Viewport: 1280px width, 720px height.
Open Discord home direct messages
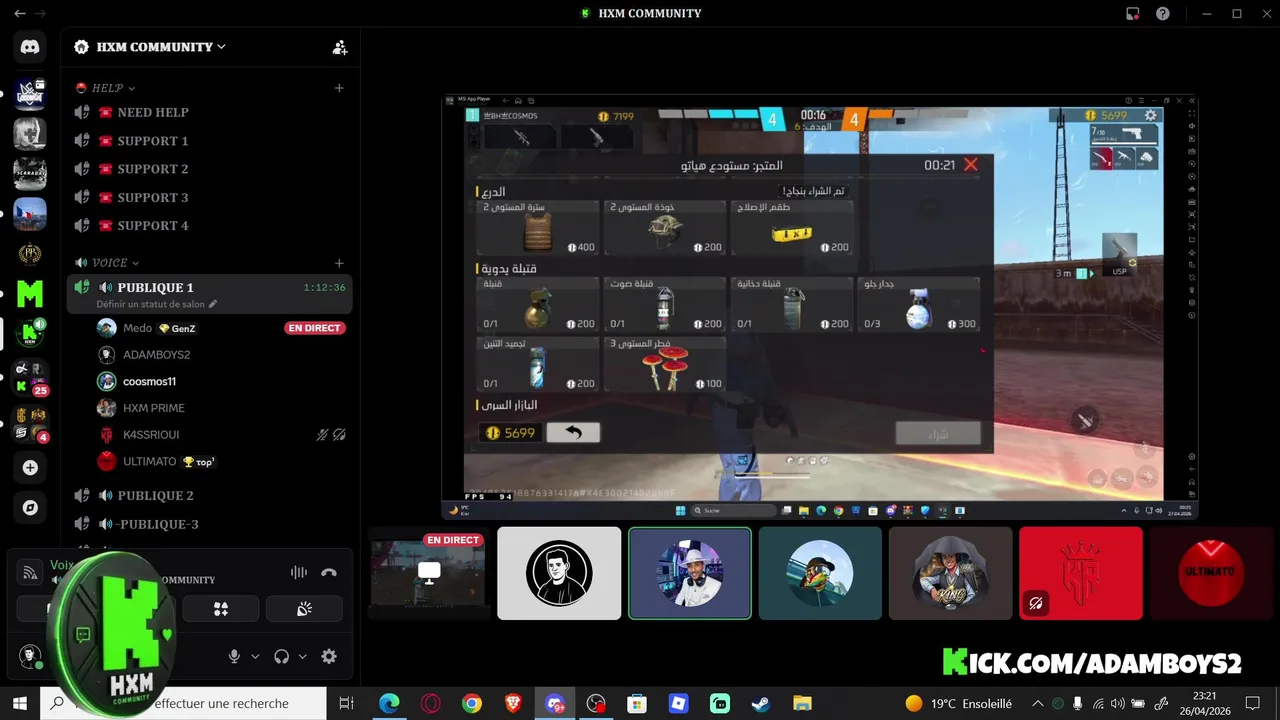pos(30,46)
